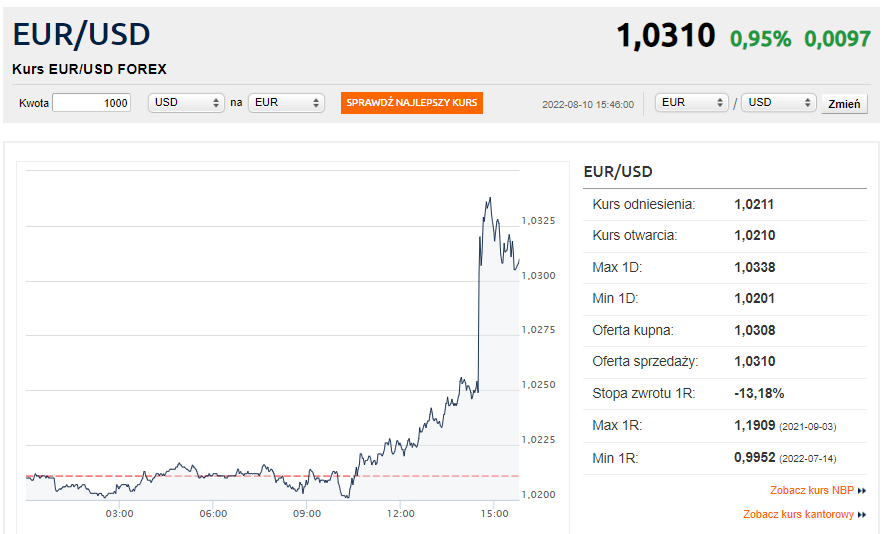This screenshot has height=534, width=884.
Task: Click the 0,0097 change value
Action: click(837, 39)
